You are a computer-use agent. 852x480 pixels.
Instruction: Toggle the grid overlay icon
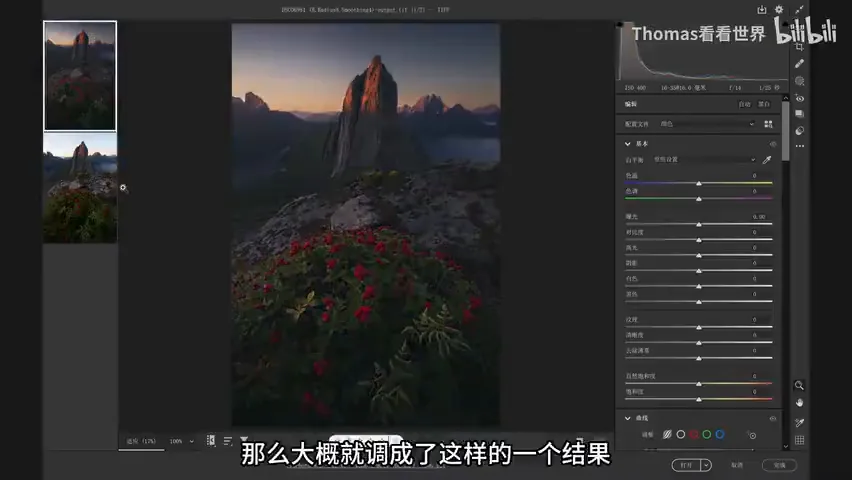pos(799,440)
